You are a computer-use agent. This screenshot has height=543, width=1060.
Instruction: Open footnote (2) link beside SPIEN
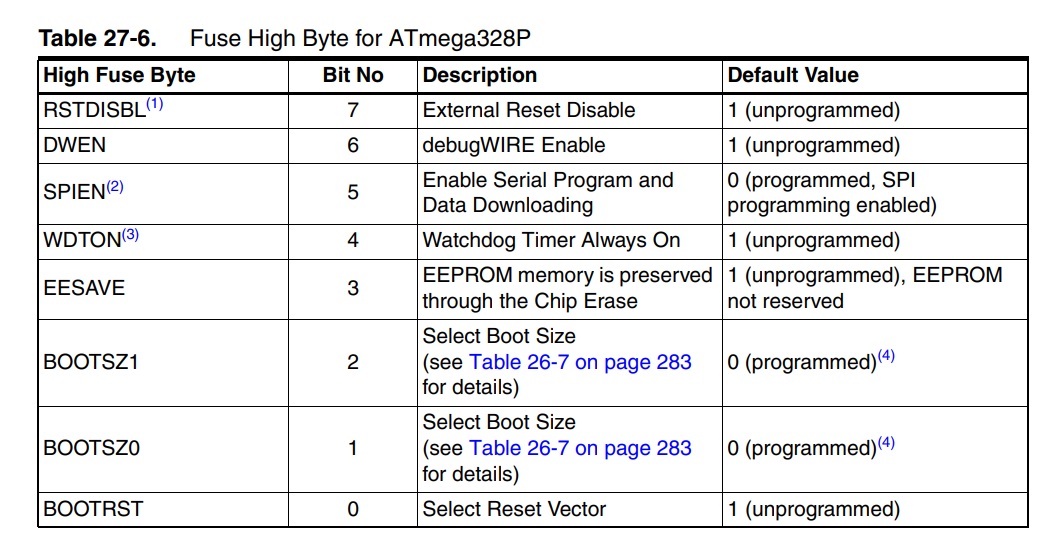pos(115,186)
